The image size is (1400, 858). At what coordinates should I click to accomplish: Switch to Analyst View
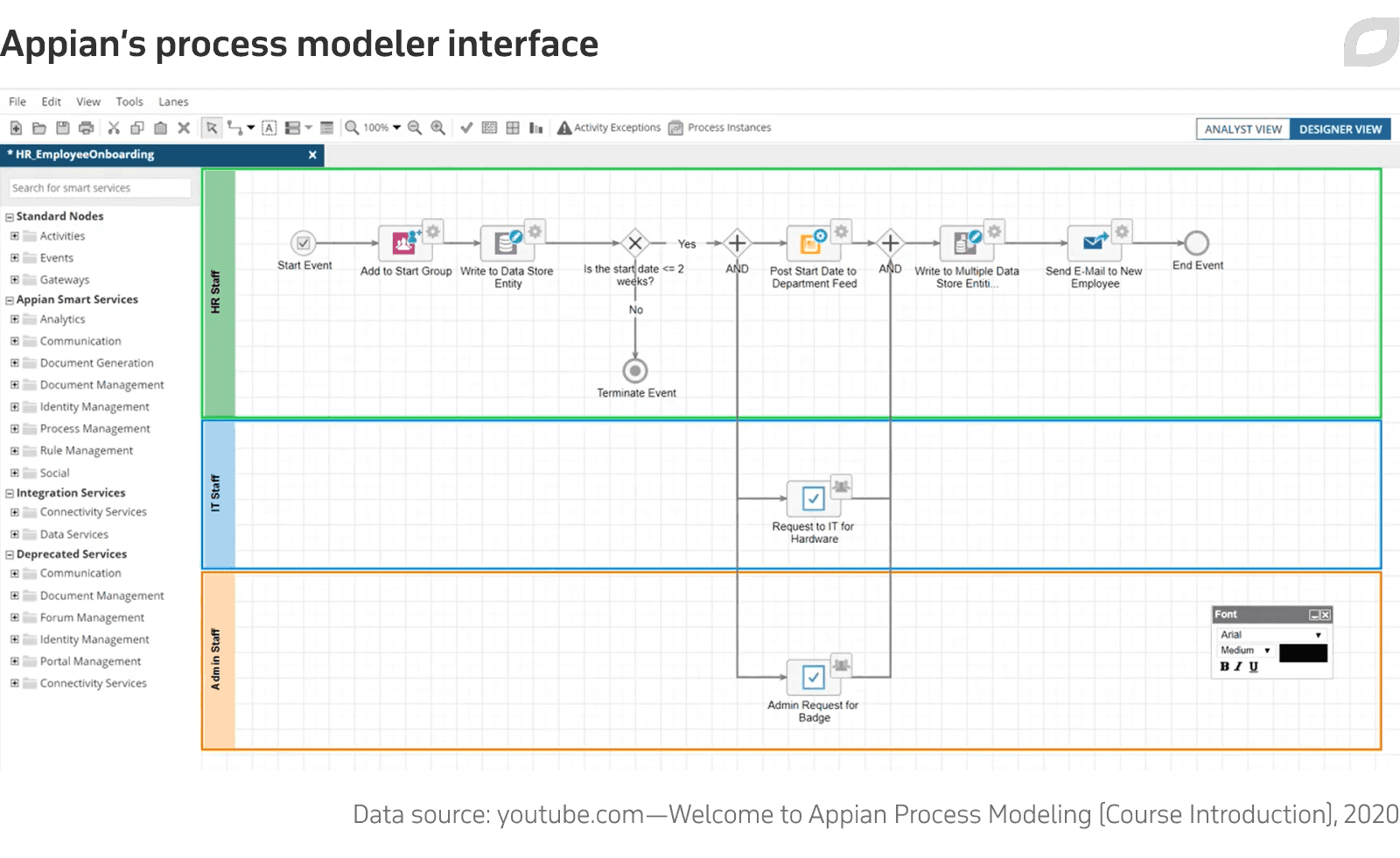pyautogui.click(x=1242, y=129)
